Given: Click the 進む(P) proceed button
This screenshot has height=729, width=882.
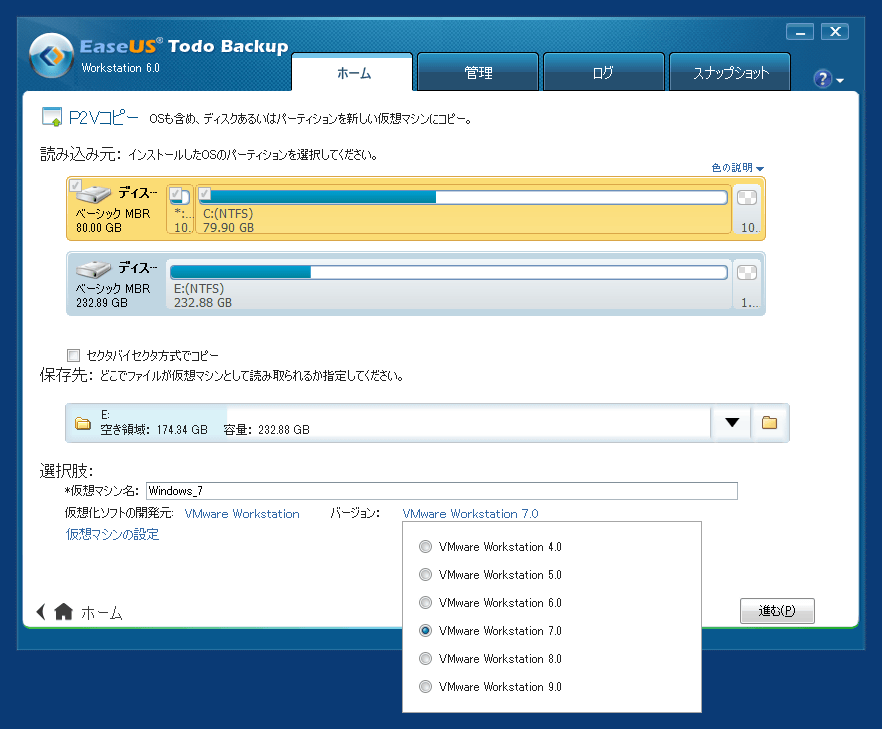Looking at the screenshot, I should click(777, 611).
